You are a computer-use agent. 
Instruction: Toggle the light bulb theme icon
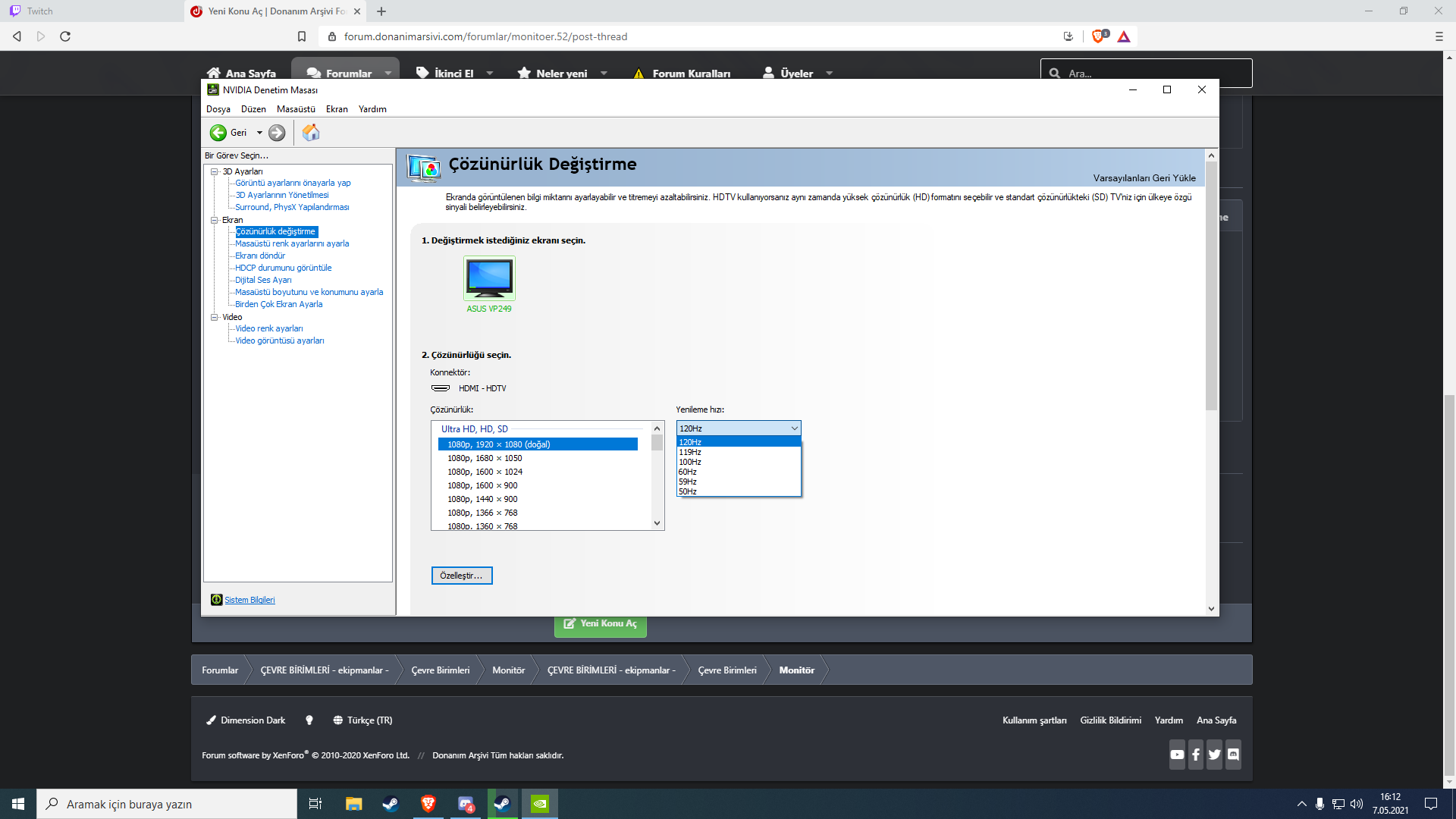[309, 720]
